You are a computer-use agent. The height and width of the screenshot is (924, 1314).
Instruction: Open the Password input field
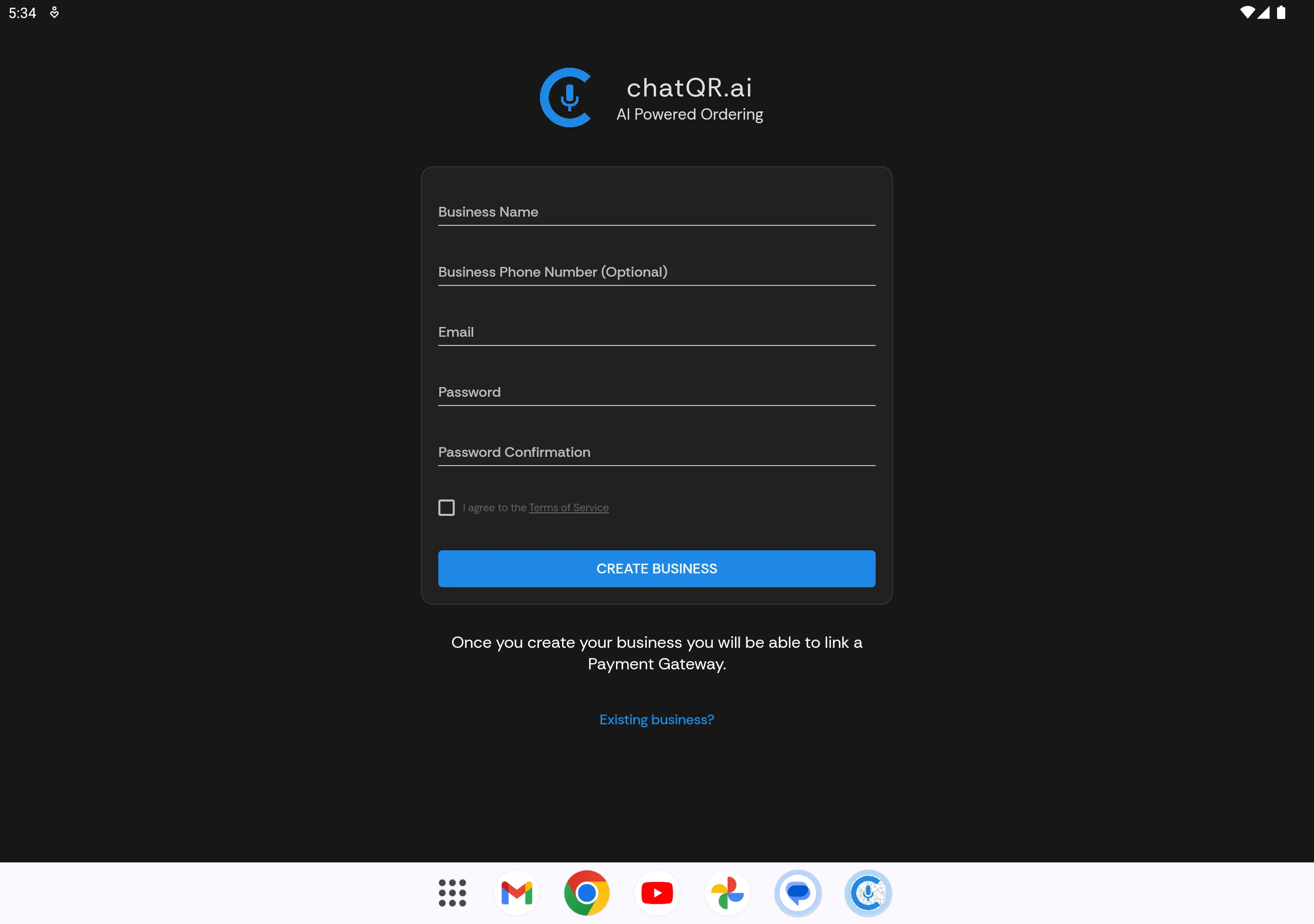point(656,392)
